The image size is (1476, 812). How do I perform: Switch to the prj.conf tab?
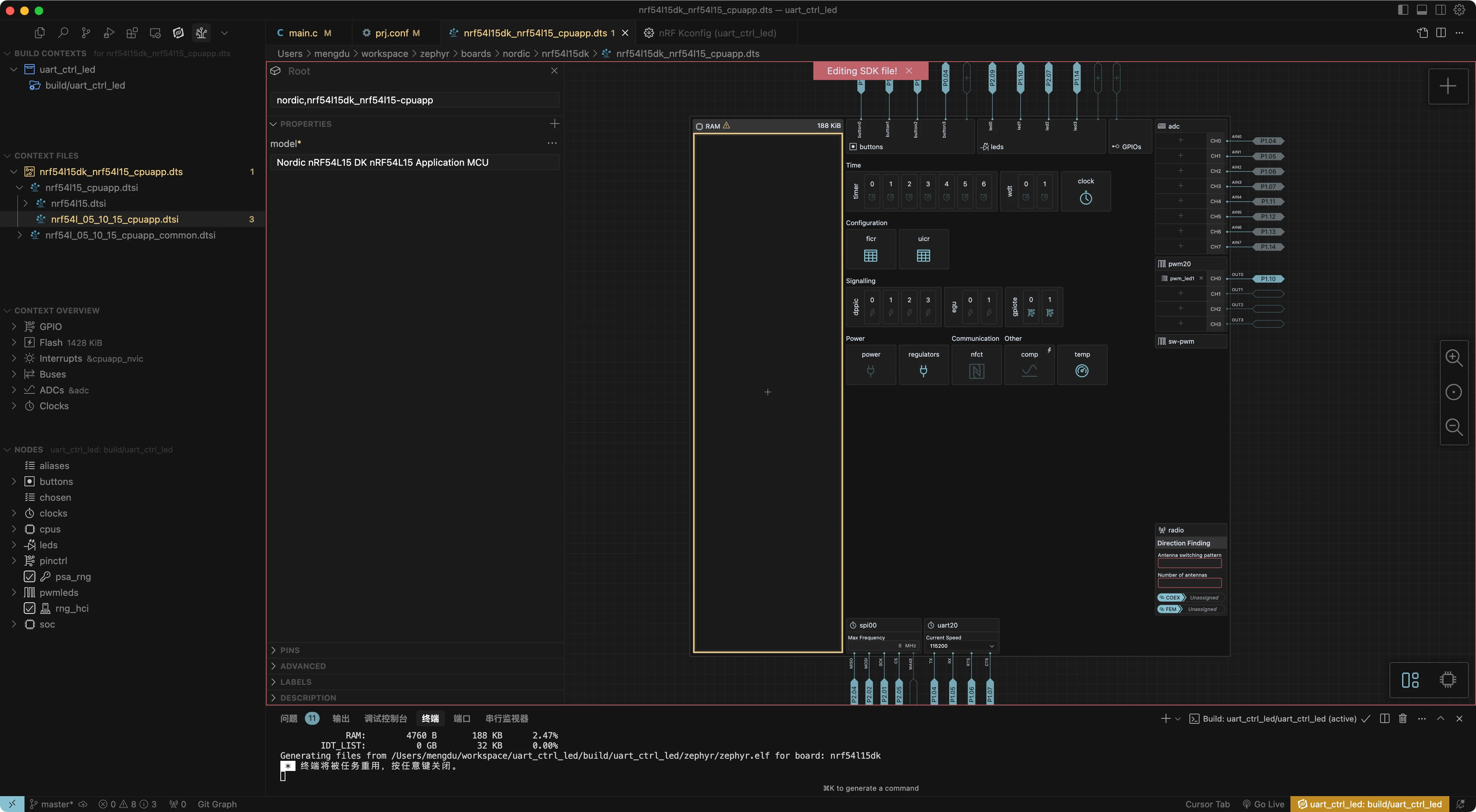(x=391, y=33)
